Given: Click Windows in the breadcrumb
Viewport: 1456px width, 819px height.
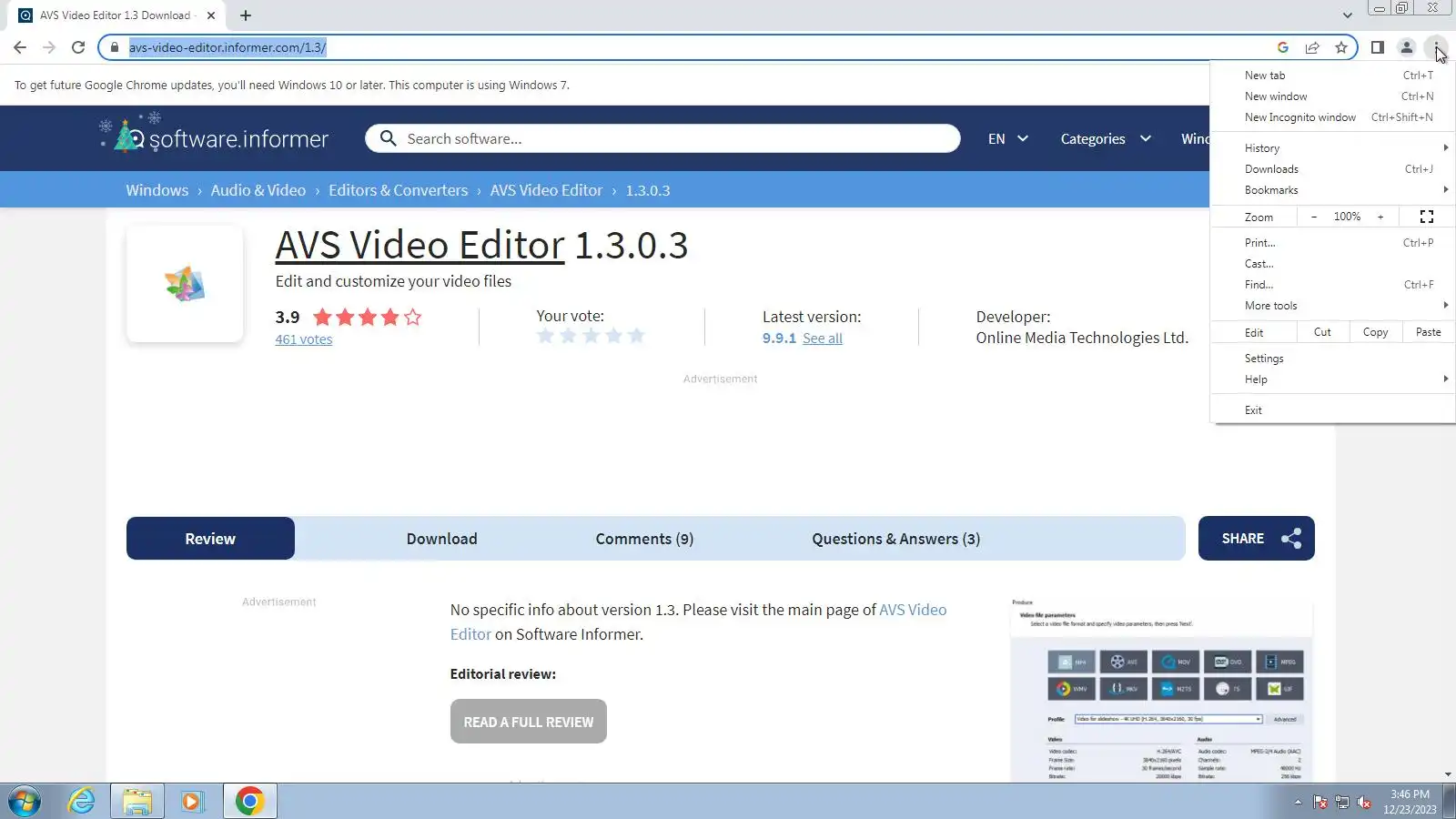Looking at the screenshot, I should [x=157, y=190].
